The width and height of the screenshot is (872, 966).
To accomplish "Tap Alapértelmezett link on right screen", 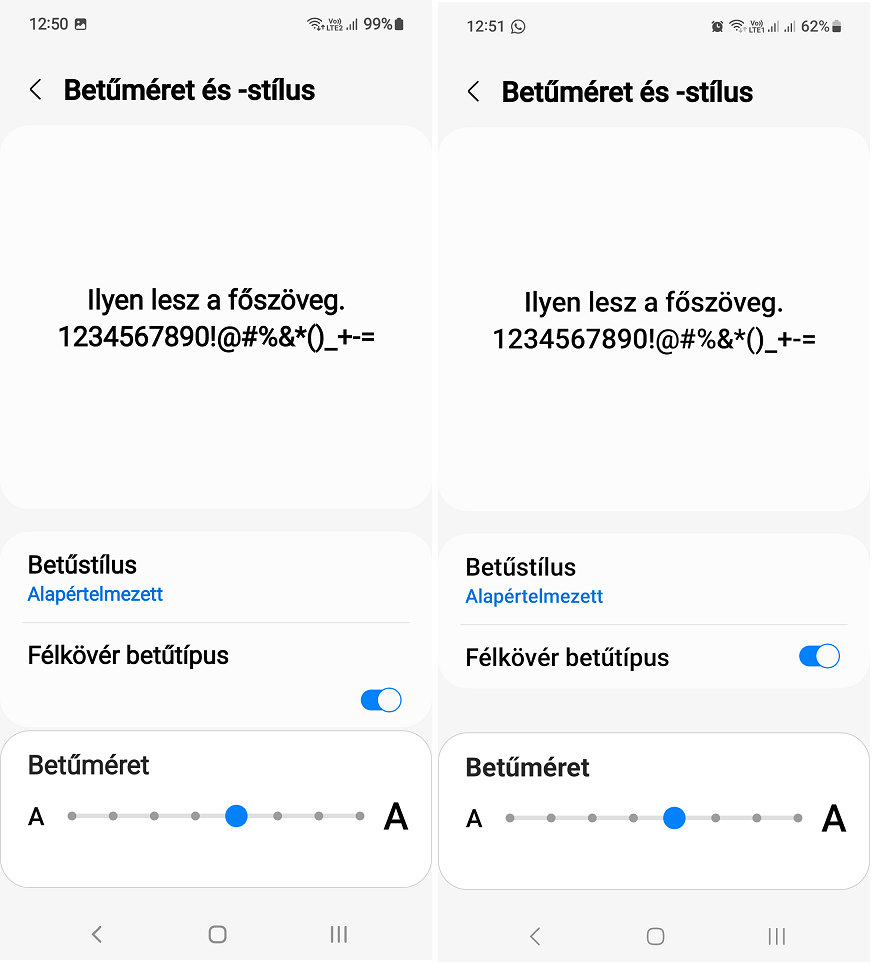I will coord(534,597).
